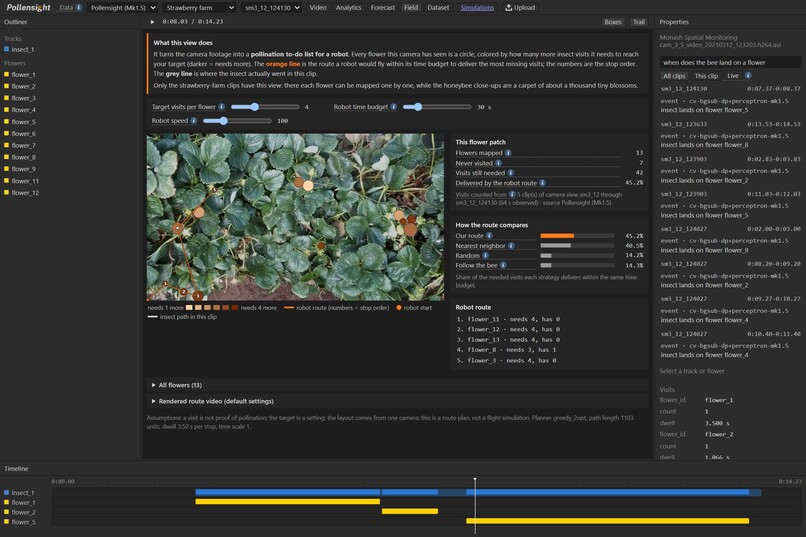Click the Upload icon in the top bar

point(508,8)
